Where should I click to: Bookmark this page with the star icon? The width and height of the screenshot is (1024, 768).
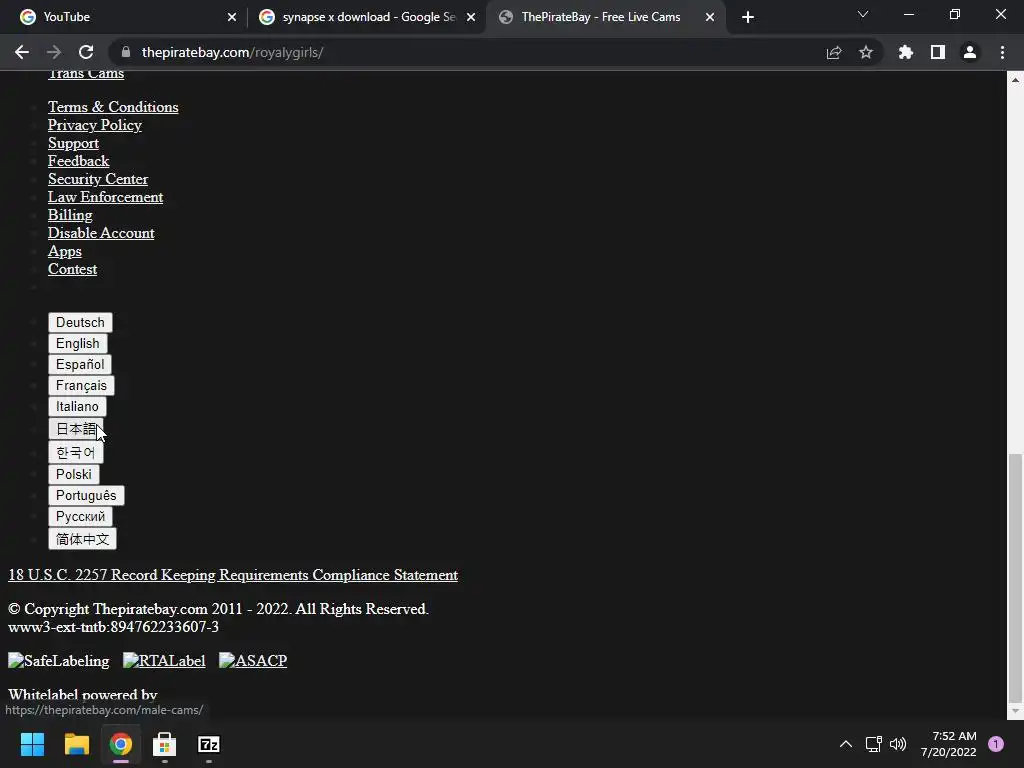click(866, 52)
